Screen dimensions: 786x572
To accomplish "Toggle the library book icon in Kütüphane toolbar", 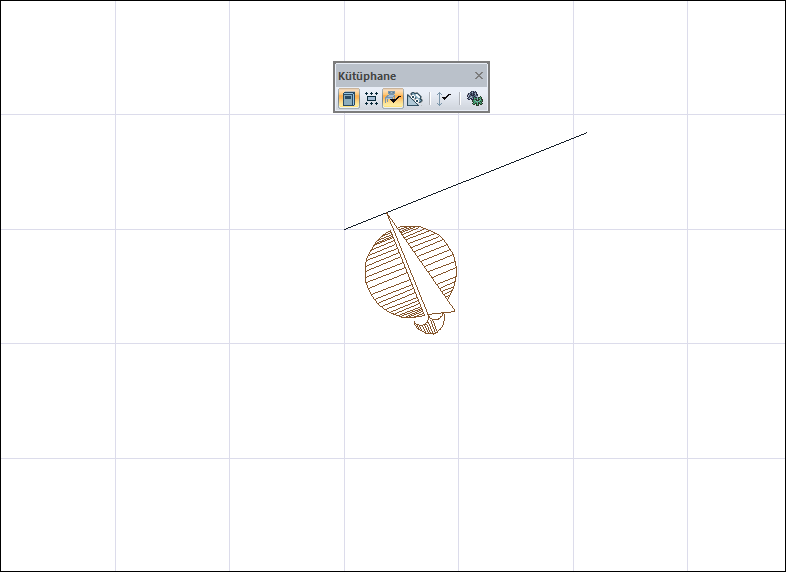I will click(348, 98).
